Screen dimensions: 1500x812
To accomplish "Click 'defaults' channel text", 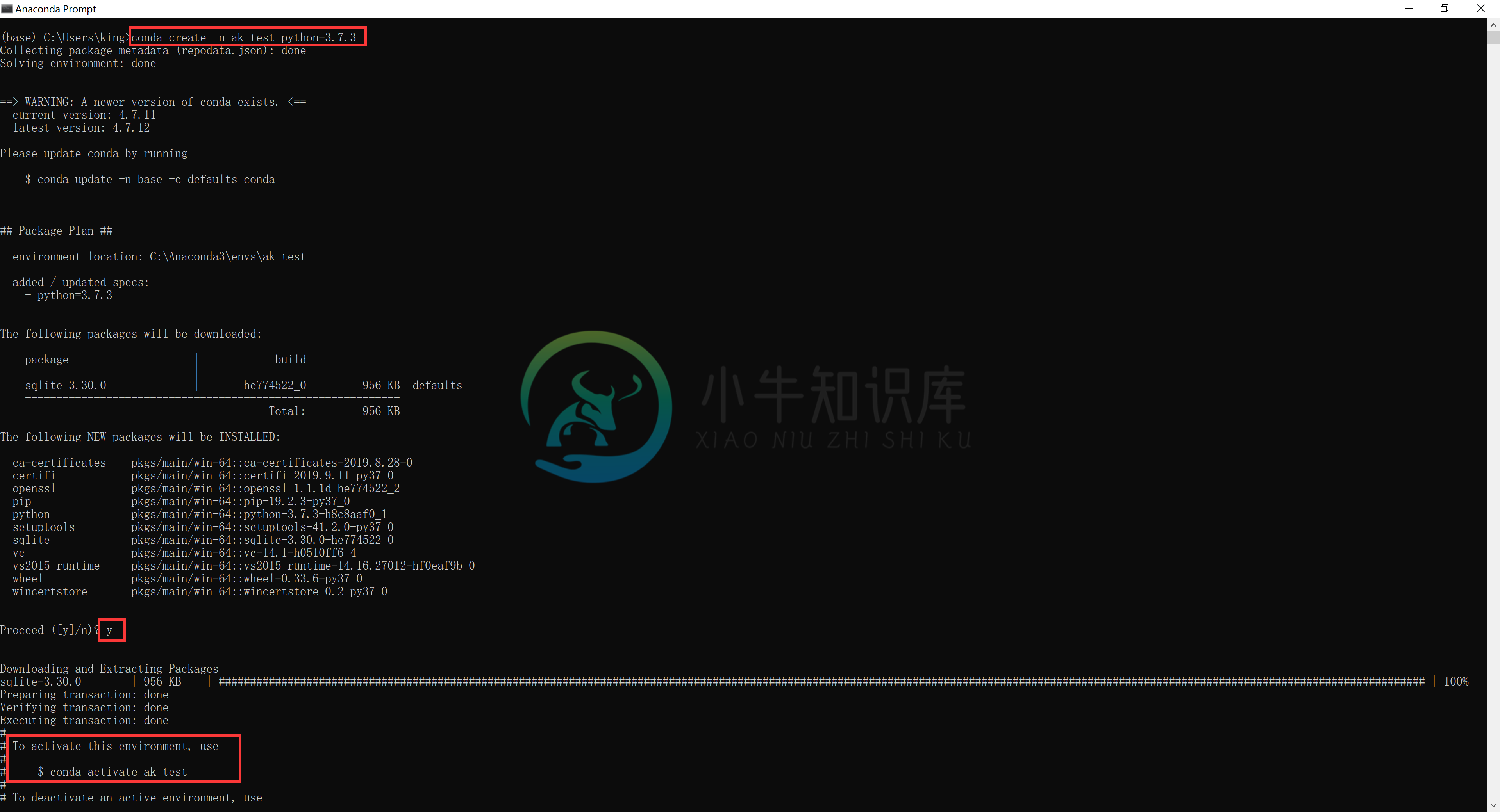I will [x=437, y=385].
